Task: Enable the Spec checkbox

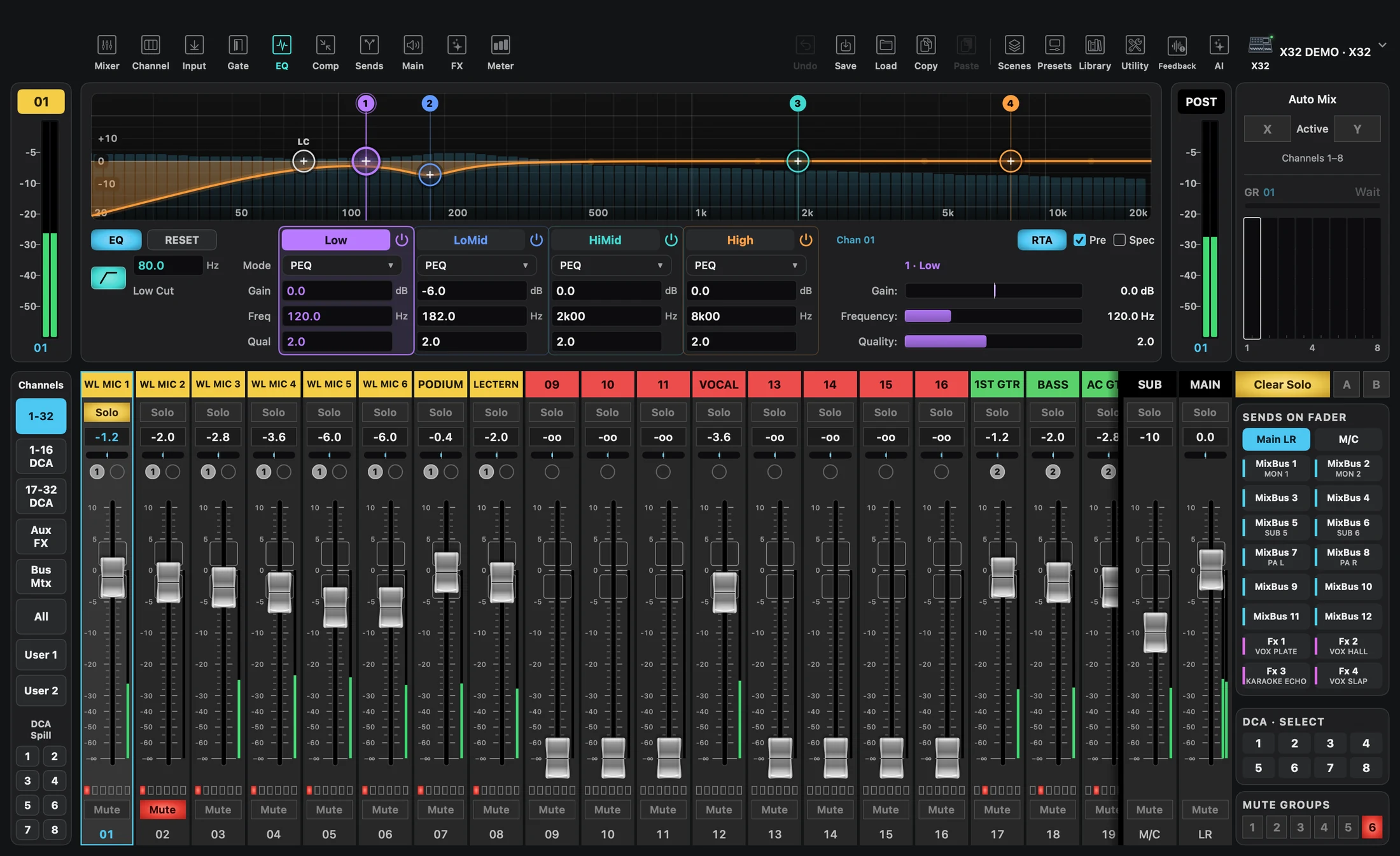Action: pyautogui.click(x=1119, y=240)
